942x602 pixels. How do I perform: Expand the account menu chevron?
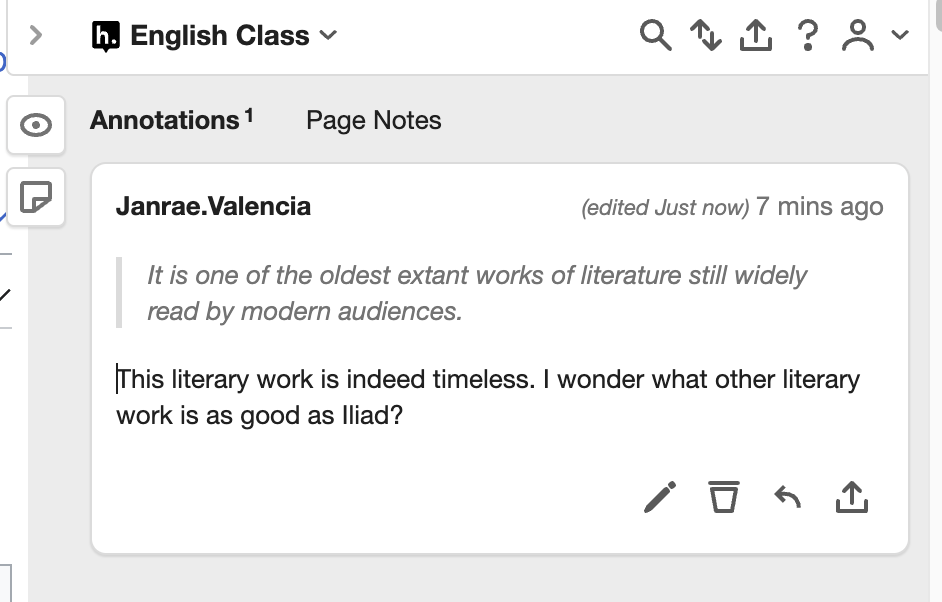tap(897, 38)
